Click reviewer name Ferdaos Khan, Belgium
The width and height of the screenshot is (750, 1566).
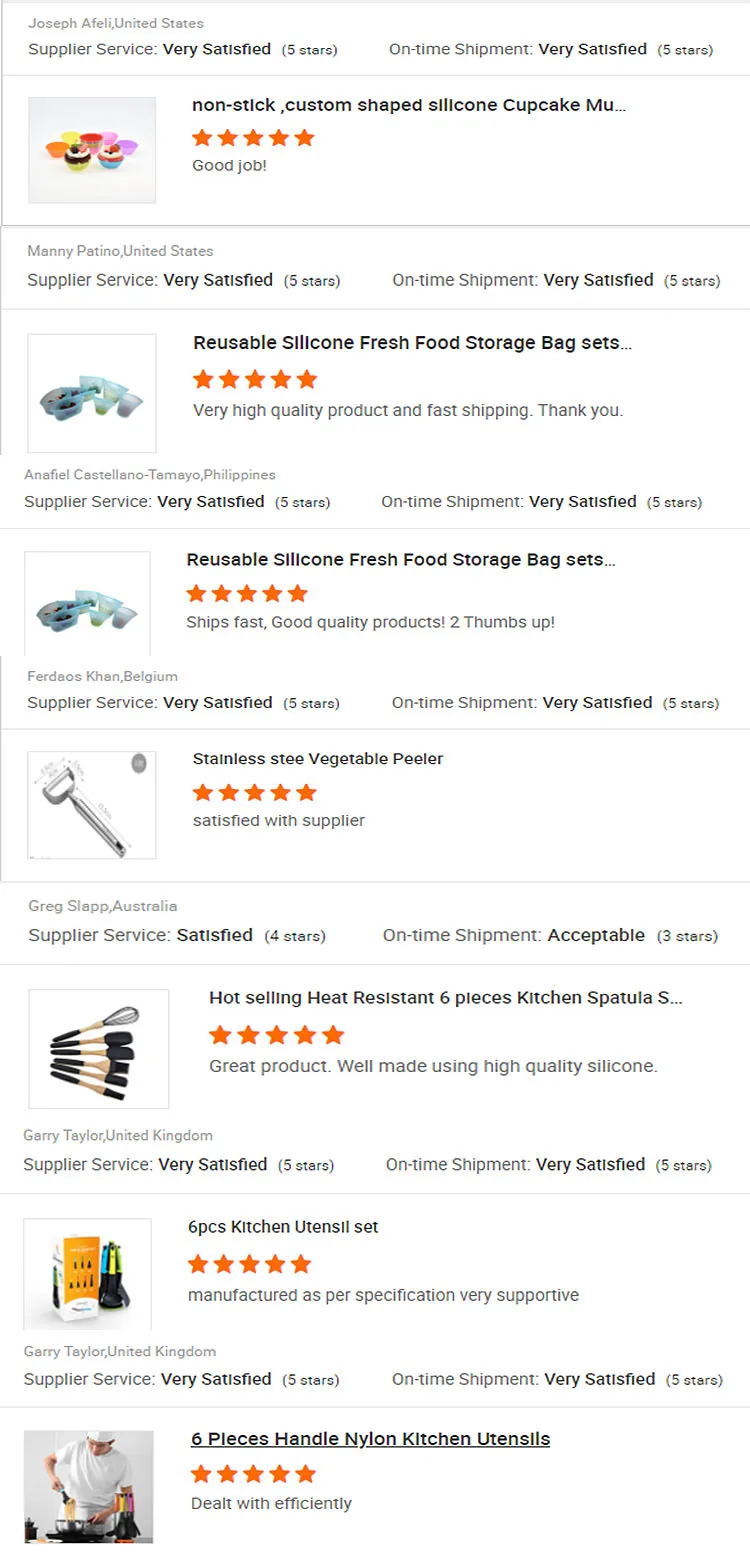[x=102, y=676]
